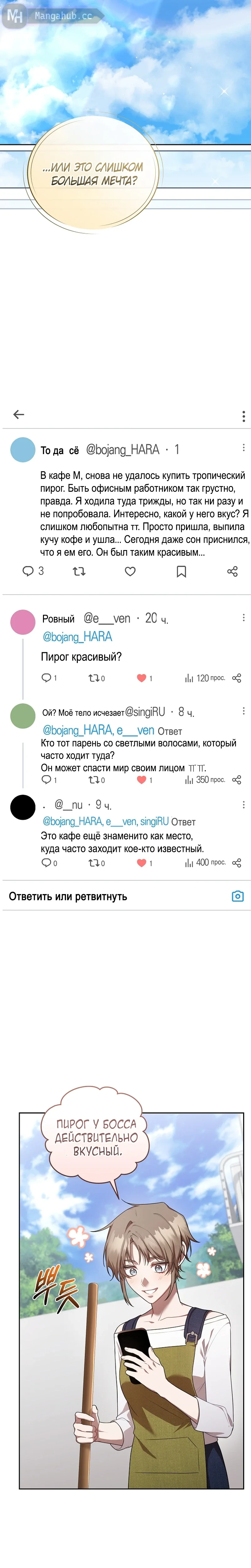This screenshot has width=251, height=1568.
Task: Click the @bojang_HARA mention in @e__ven's reply
Action: (x=77, y=637)
